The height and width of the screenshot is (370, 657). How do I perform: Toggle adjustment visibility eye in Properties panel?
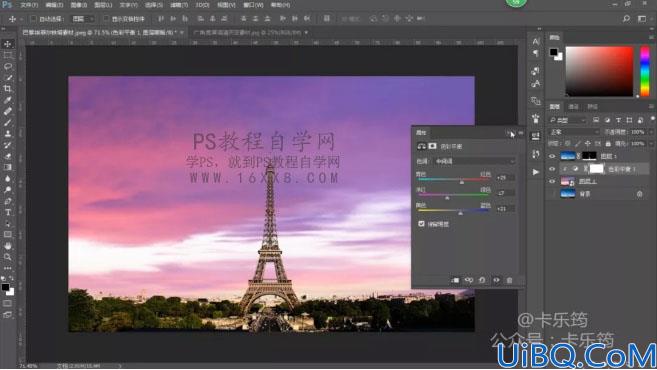(x=496, y=280)
